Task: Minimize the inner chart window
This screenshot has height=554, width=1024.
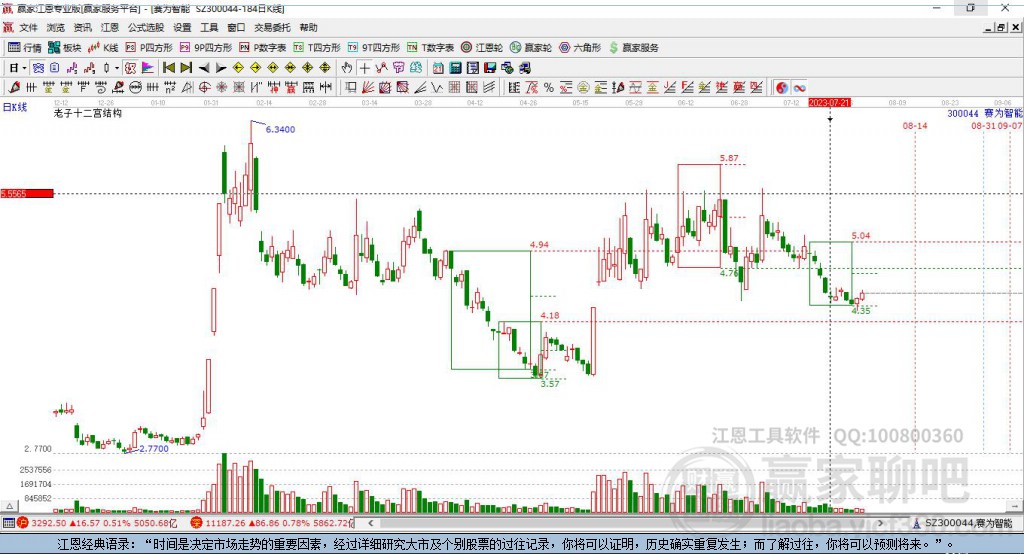Action: click(x=989, y=27)
